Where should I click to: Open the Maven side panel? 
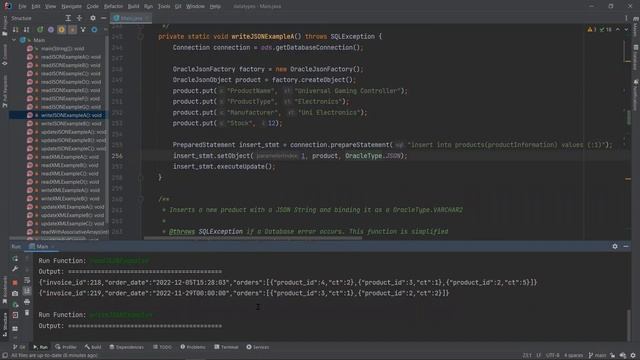(x=636, y=28)
